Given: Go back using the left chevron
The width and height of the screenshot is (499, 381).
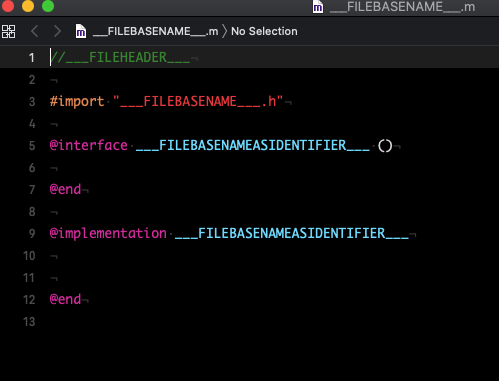Looking at the screenshot, I should [x=35, y=31].
